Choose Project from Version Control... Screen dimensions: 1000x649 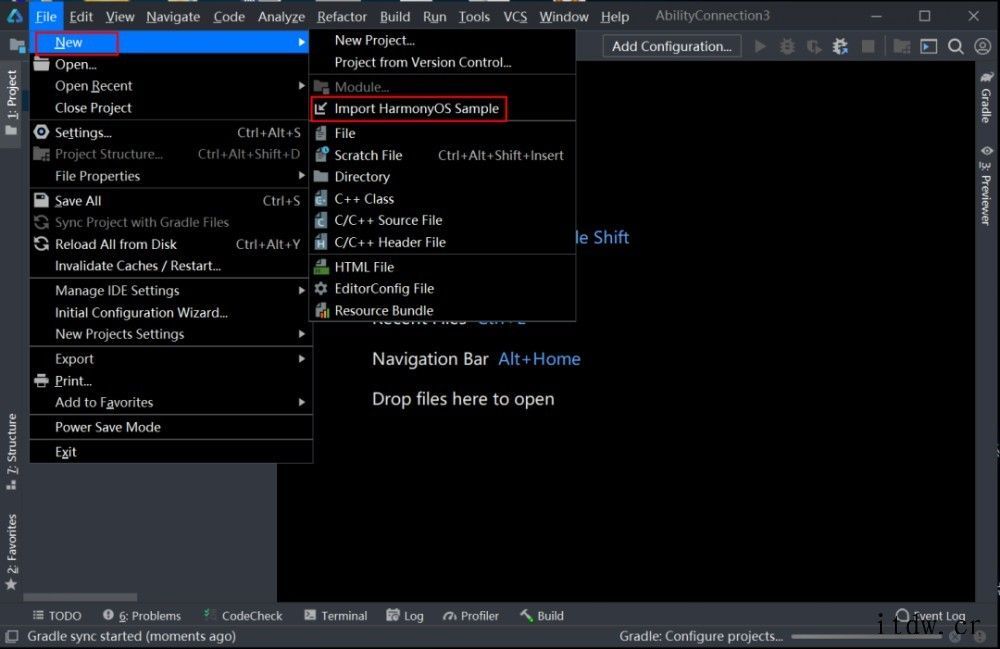click(x=443, y=62)
